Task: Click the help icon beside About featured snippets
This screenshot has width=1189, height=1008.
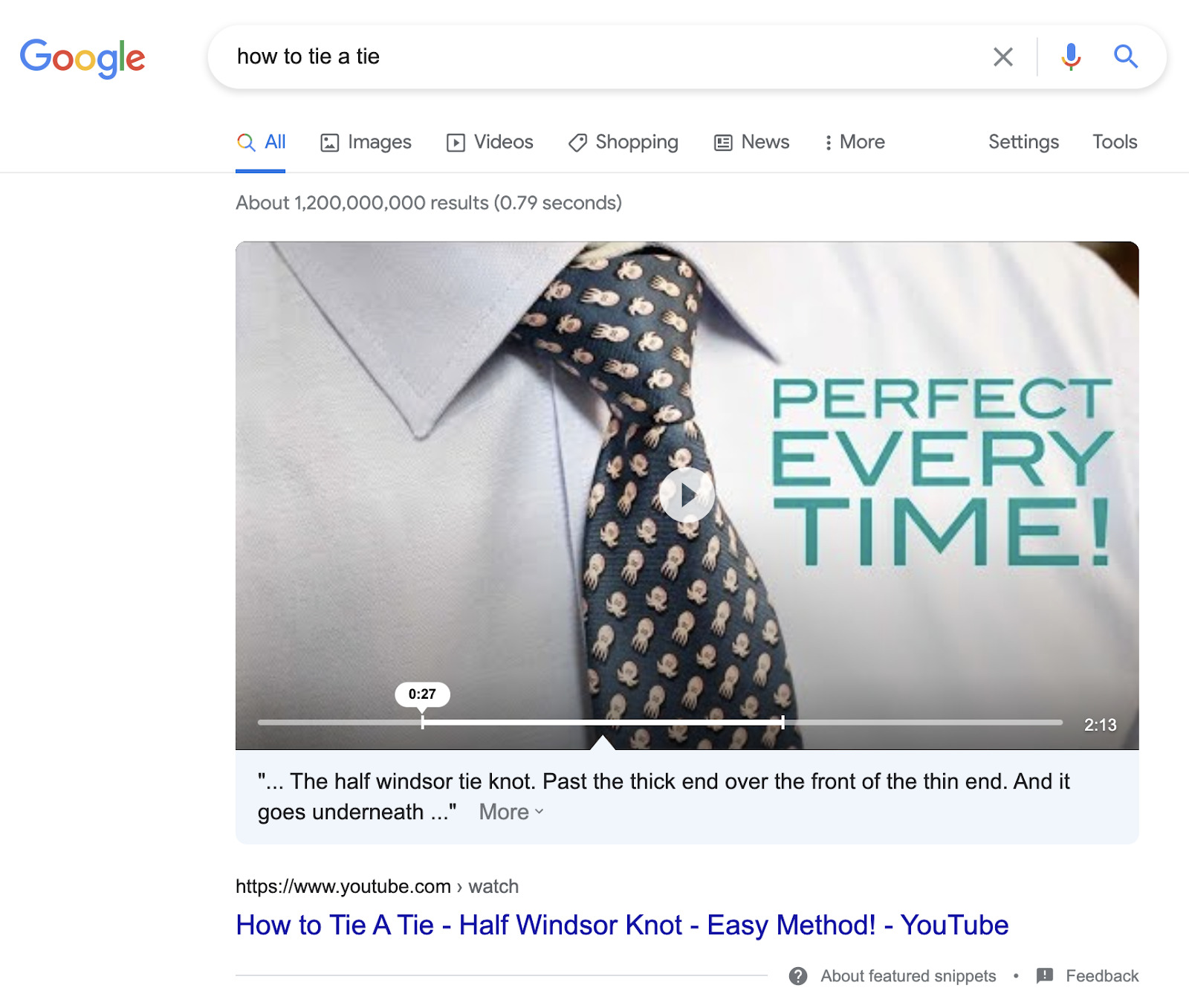Action: click(x=798, y=976)
